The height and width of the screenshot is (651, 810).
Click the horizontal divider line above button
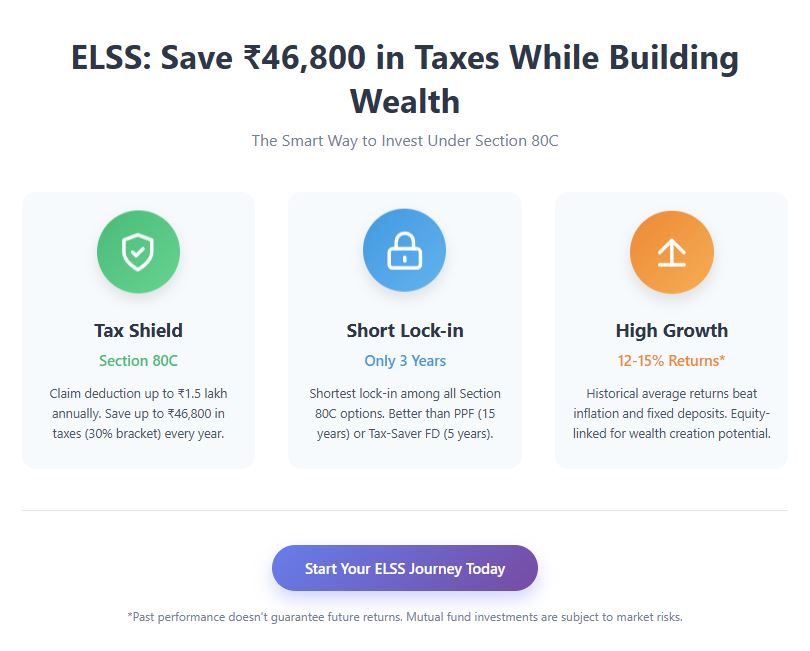pyautogui.click(x=404, y=510)
